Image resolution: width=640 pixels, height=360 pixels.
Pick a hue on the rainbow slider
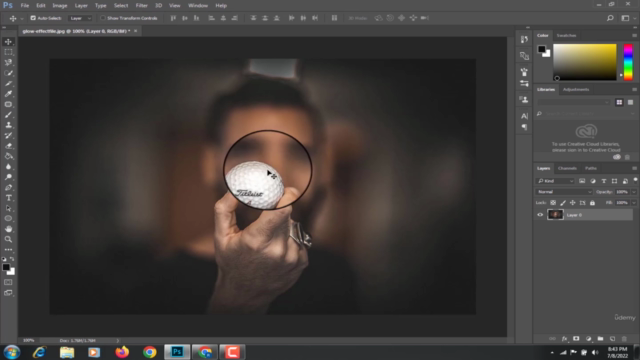pos(628,62)
